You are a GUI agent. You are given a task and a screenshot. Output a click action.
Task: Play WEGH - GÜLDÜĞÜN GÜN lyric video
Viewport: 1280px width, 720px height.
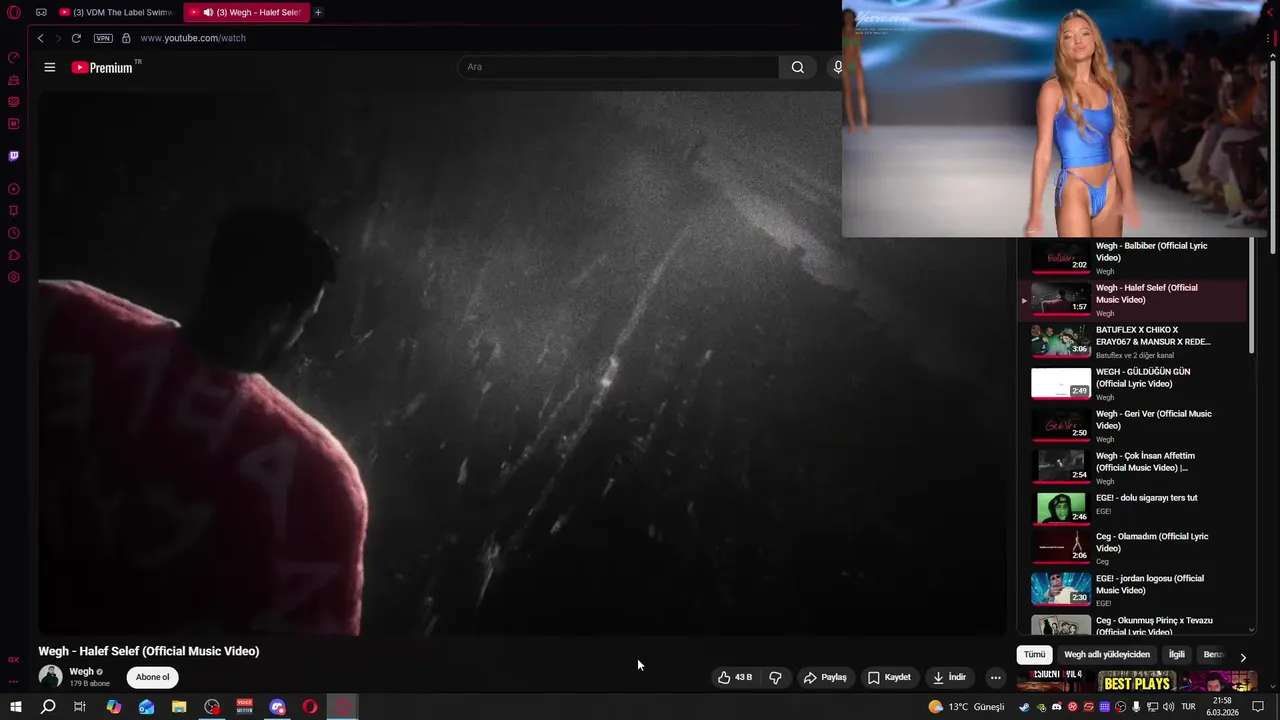point(1132,383)
